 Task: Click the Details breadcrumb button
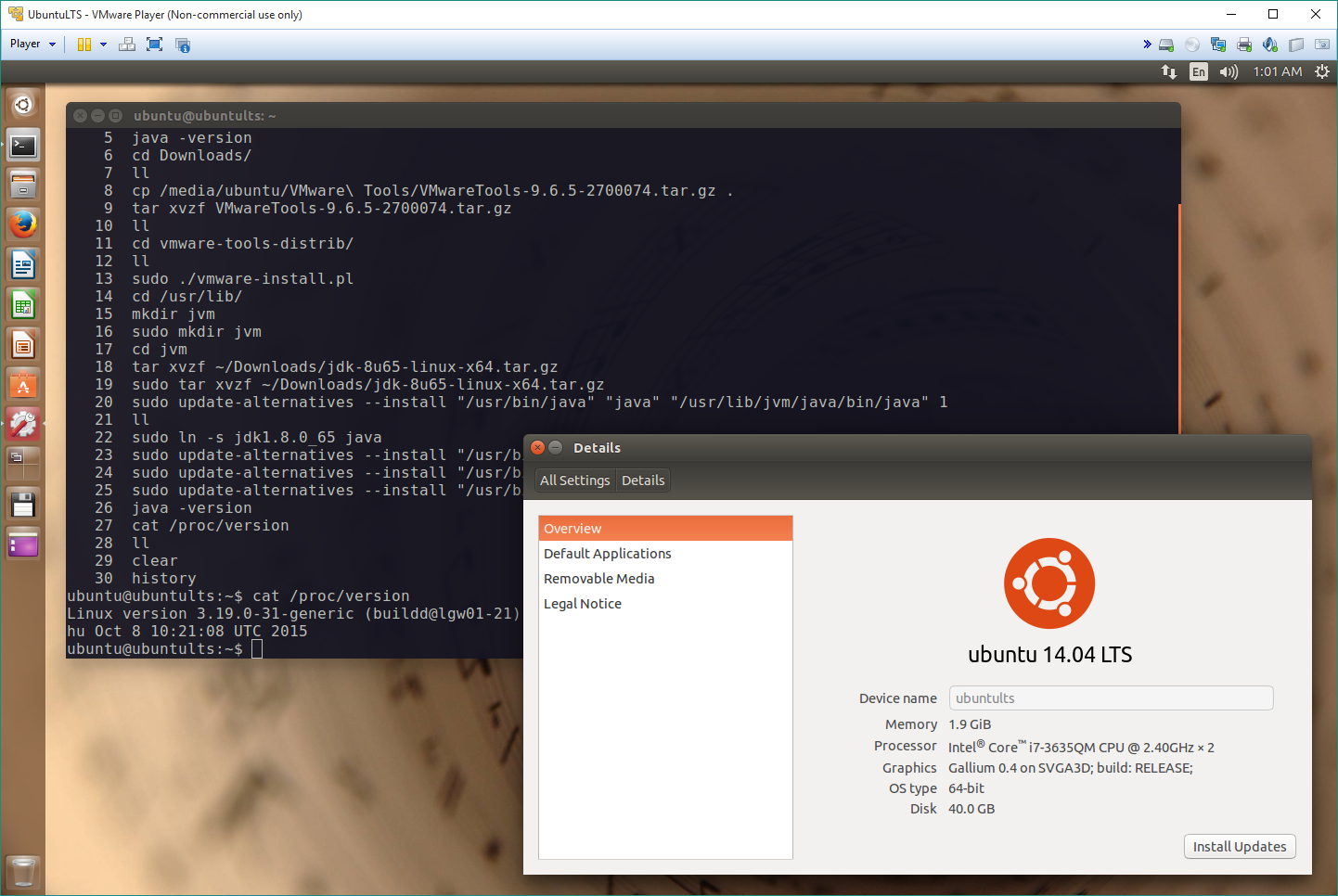coord(643,480)
